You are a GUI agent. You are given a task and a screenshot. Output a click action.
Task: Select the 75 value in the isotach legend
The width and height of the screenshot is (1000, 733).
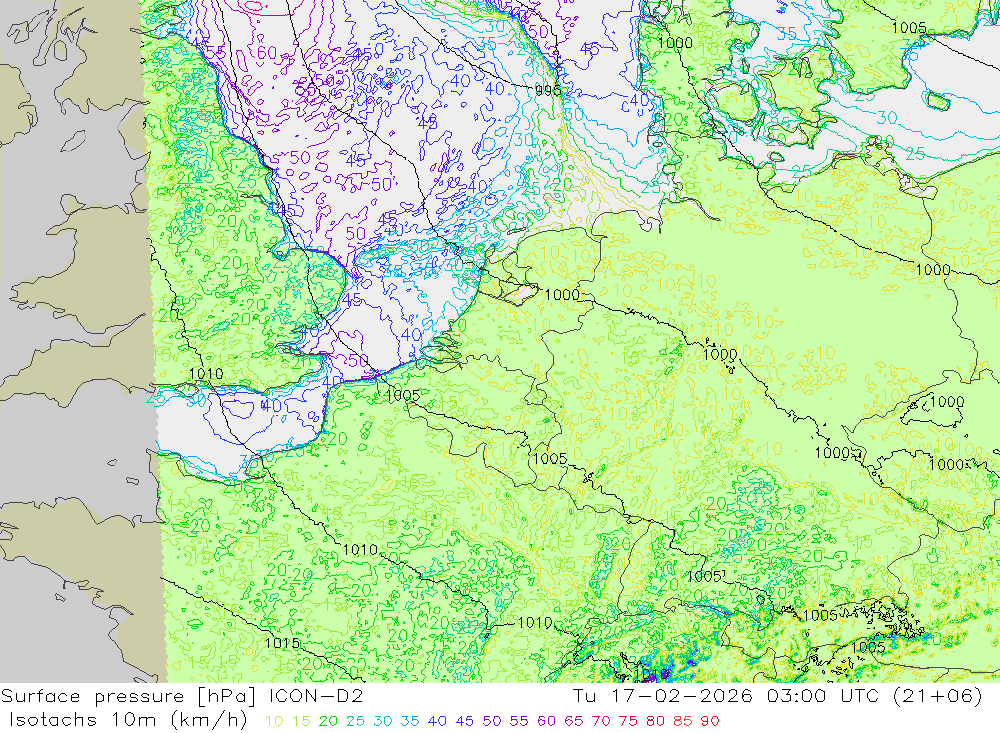628,722
